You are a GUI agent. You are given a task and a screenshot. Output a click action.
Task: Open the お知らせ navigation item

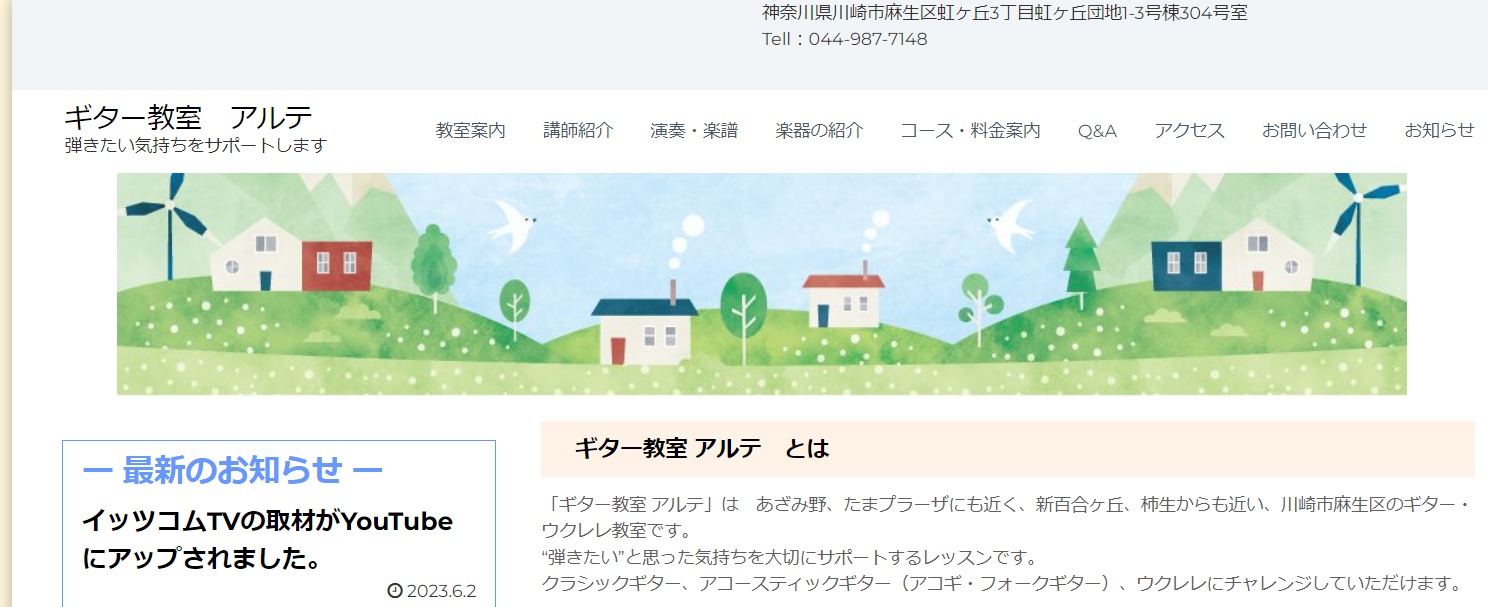click(x=1439, y=130)
